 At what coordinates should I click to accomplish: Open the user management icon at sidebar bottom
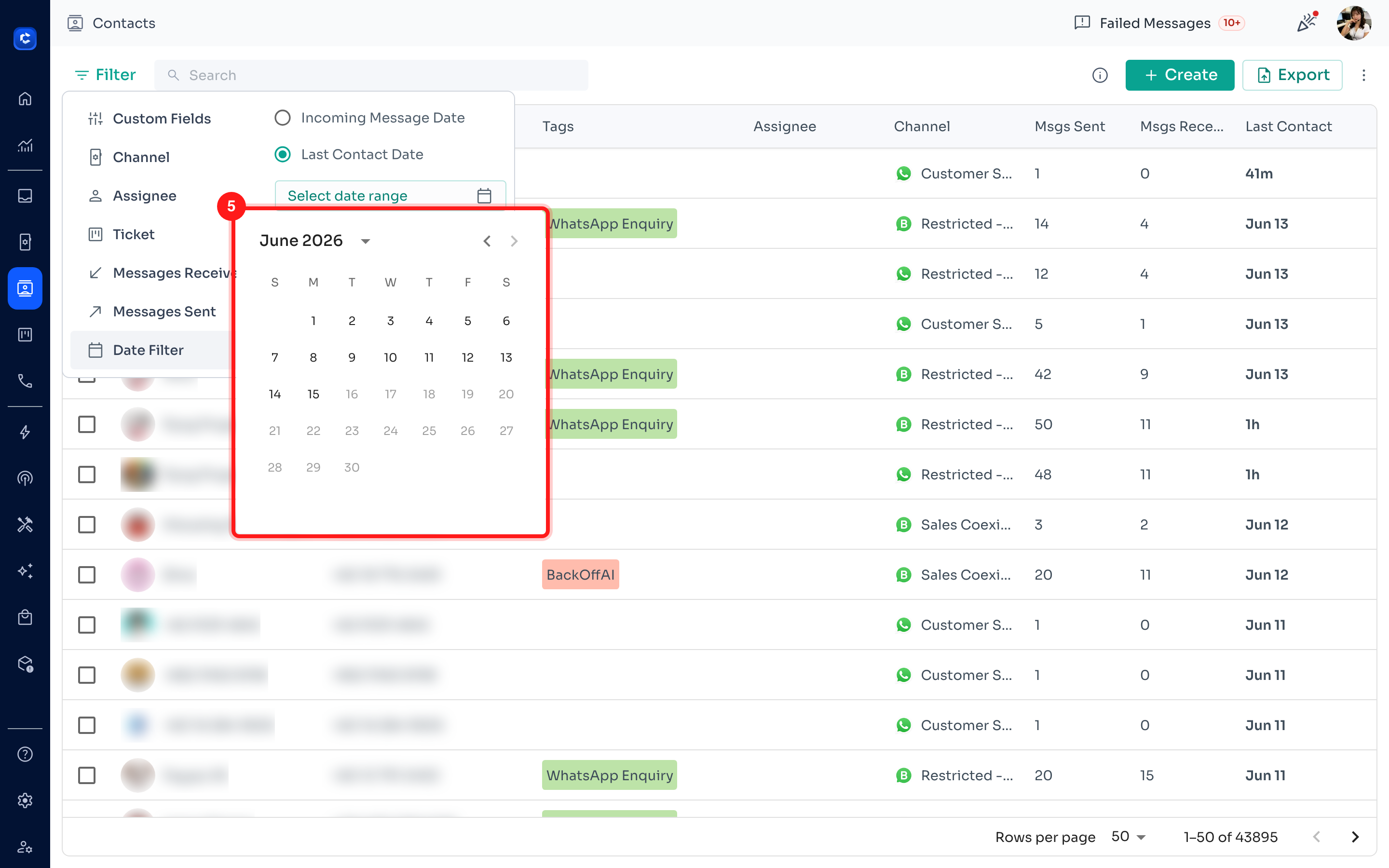pos(25,847)
